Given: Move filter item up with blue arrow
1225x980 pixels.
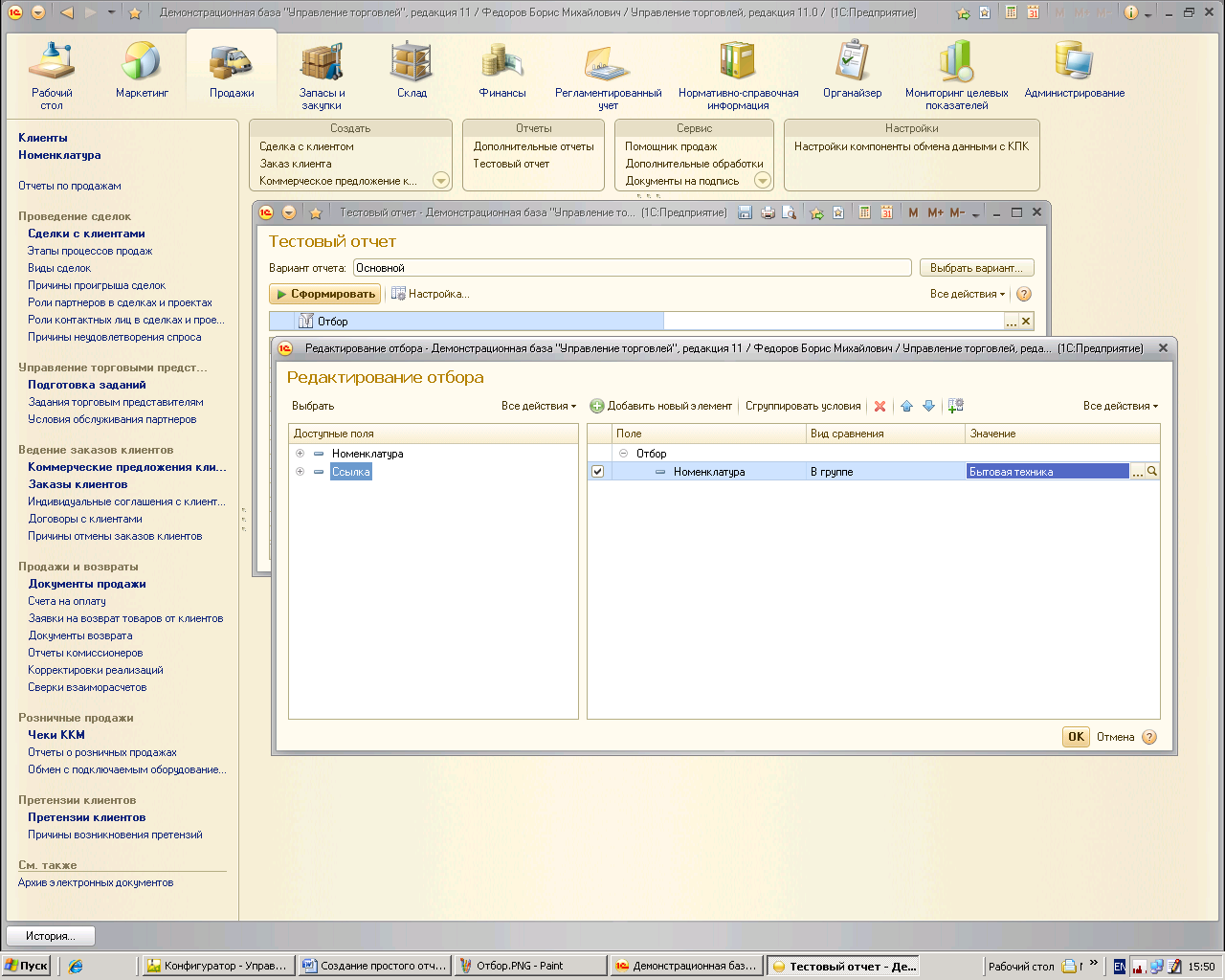Looking at the screenshot, I should 907,406.
